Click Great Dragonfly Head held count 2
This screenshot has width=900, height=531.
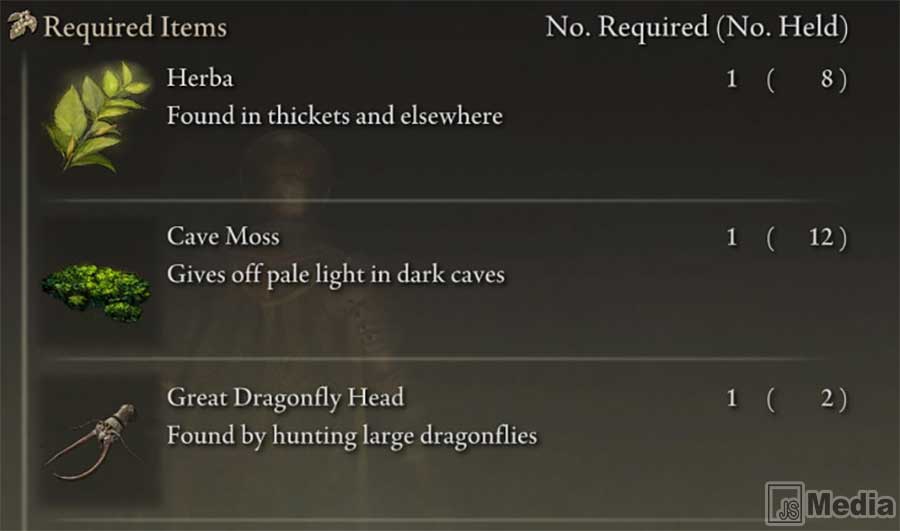(x=827, y=398)
